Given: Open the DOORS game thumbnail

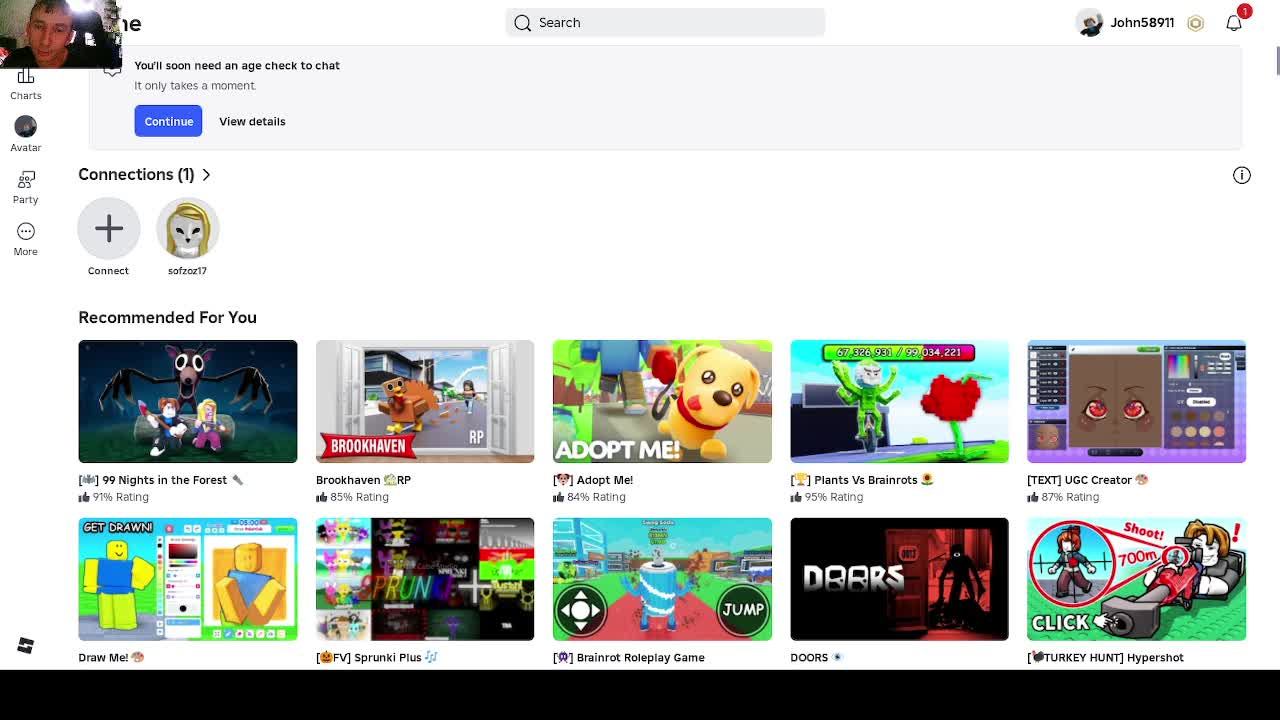Looking at the screenshot, I should [x=899, y=579].
